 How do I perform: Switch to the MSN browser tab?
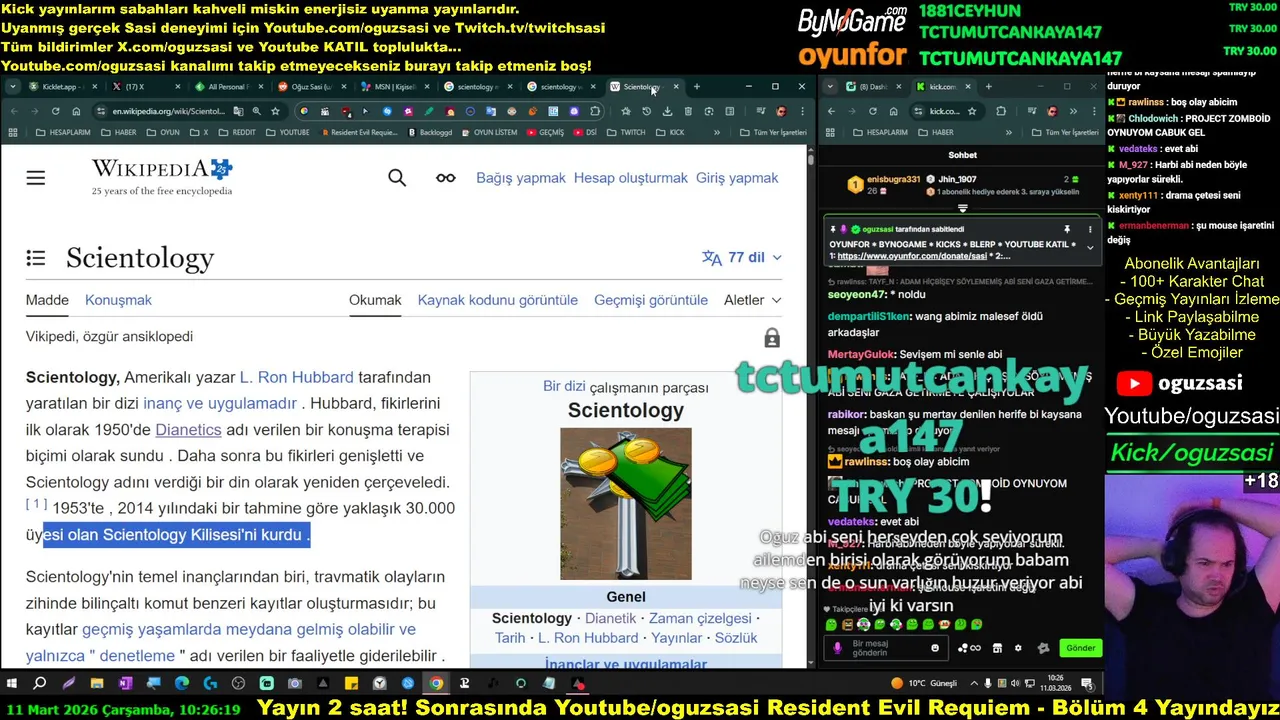coord(393,87)
